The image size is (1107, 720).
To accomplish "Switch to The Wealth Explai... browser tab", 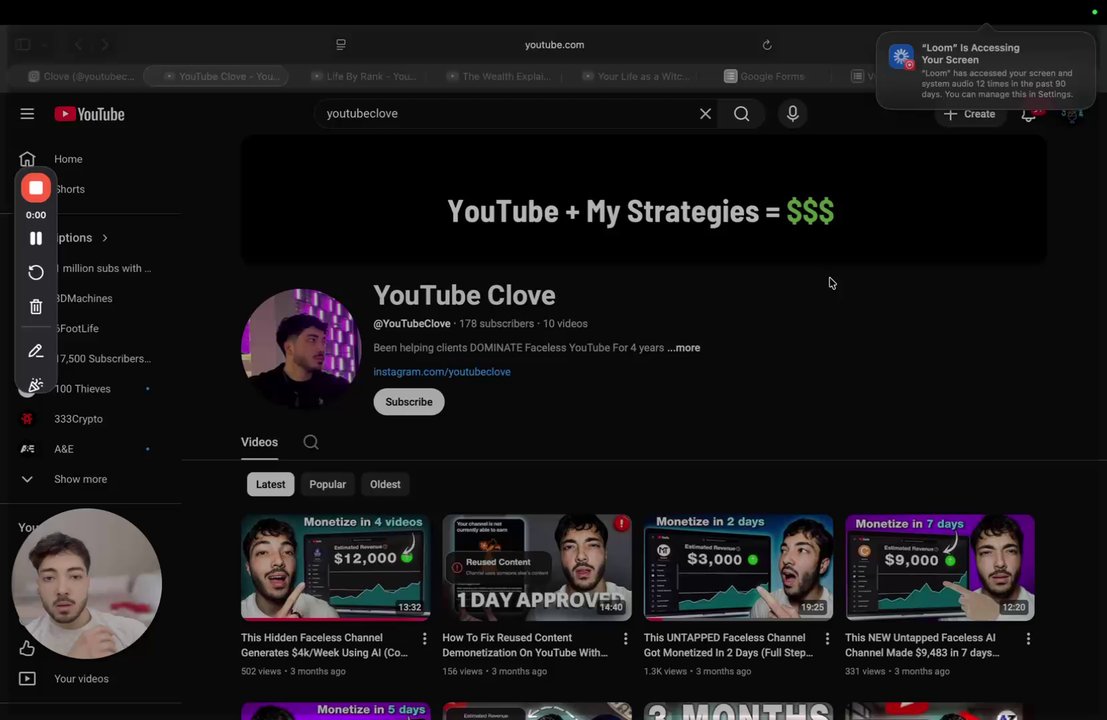I will (x=500, y=76).
